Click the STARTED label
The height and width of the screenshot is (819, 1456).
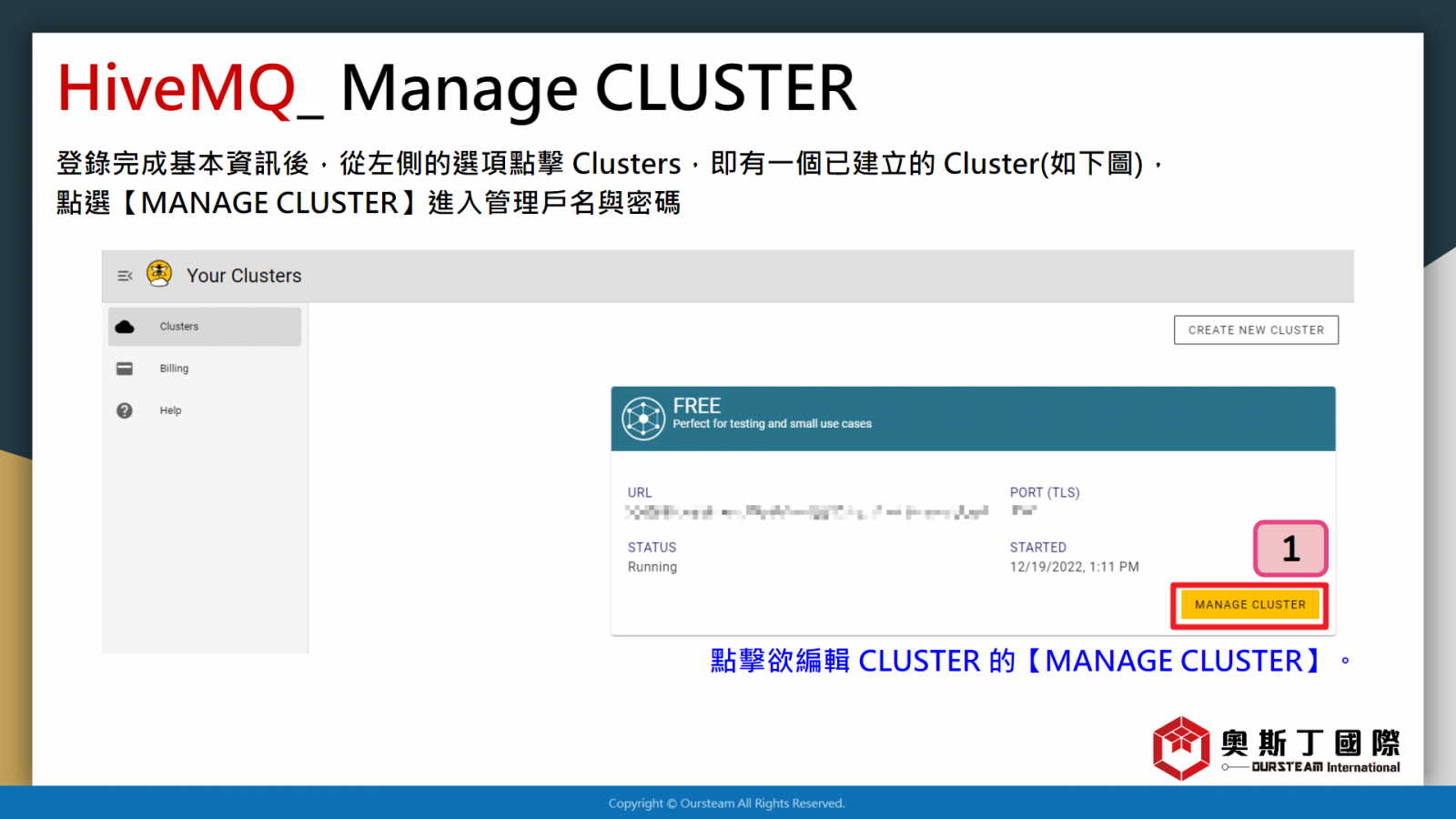point(1037,547)
